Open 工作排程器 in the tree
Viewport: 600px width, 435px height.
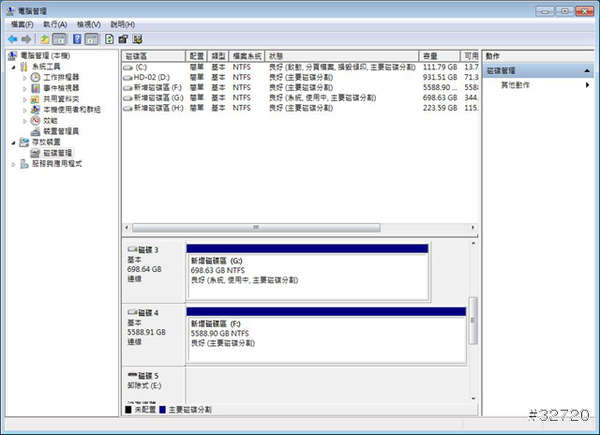click(62, 76)
